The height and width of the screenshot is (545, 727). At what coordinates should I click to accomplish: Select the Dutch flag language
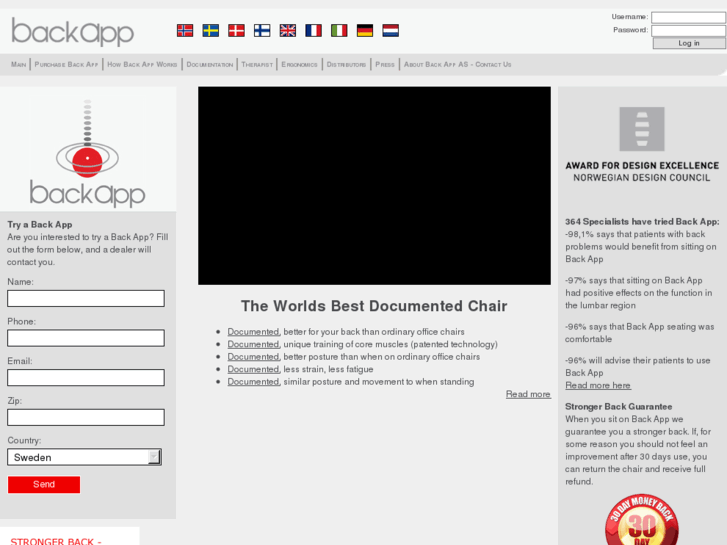[x=390, y=31]
